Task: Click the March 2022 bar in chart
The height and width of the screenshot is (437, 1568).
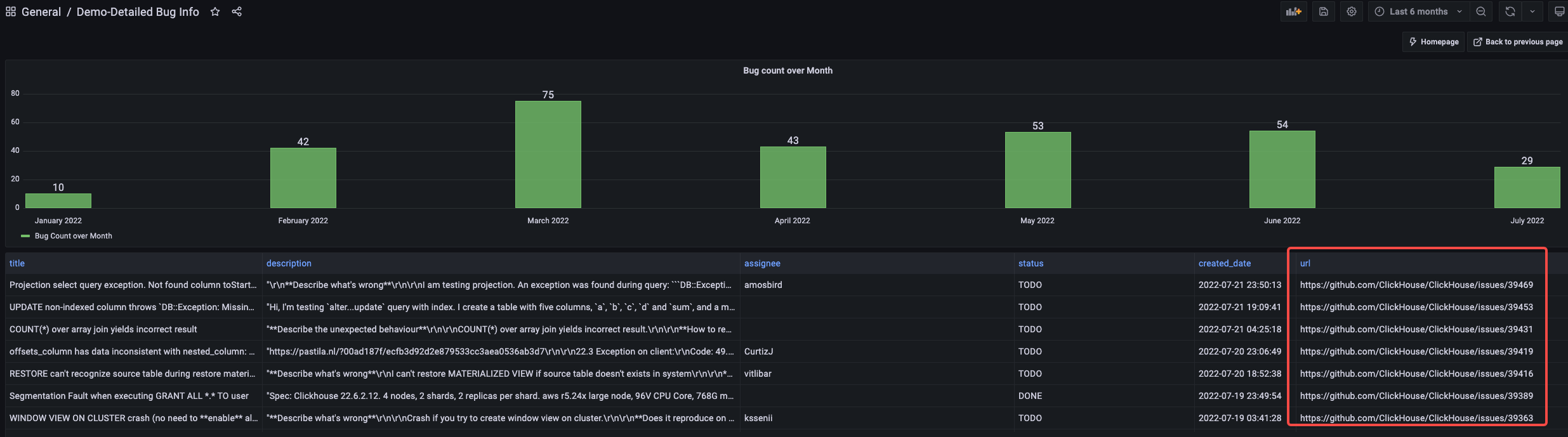Action: (548, 155)
